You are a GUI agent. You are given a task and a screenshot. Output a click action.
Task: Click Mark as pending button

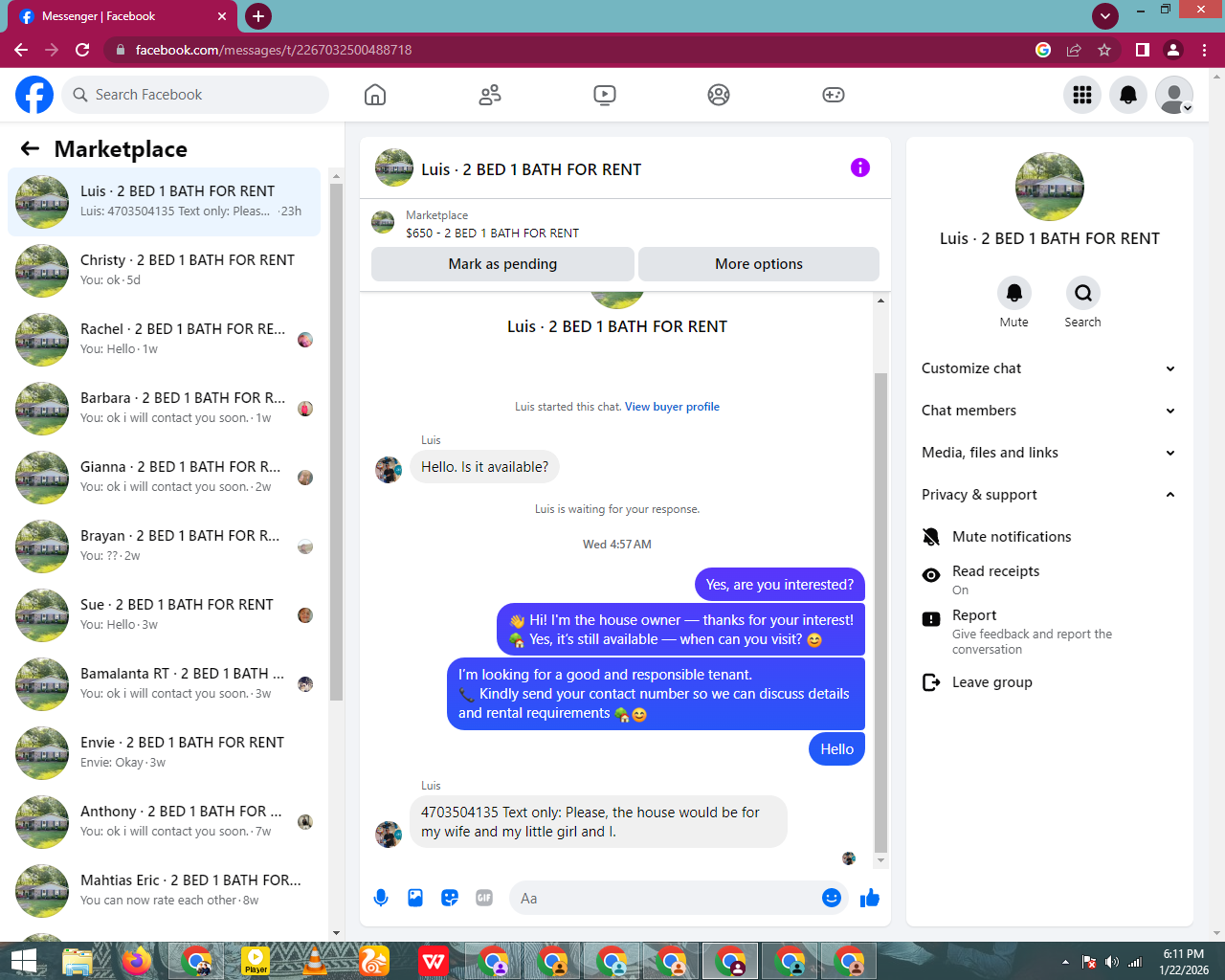(x=502, y=264)
